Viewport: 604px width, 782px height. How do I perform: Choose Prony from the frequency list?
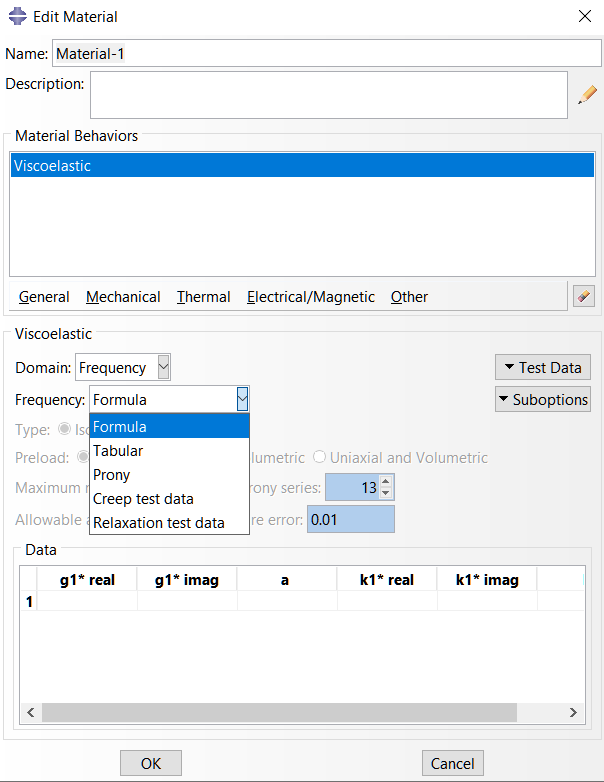tap(112, 475)
